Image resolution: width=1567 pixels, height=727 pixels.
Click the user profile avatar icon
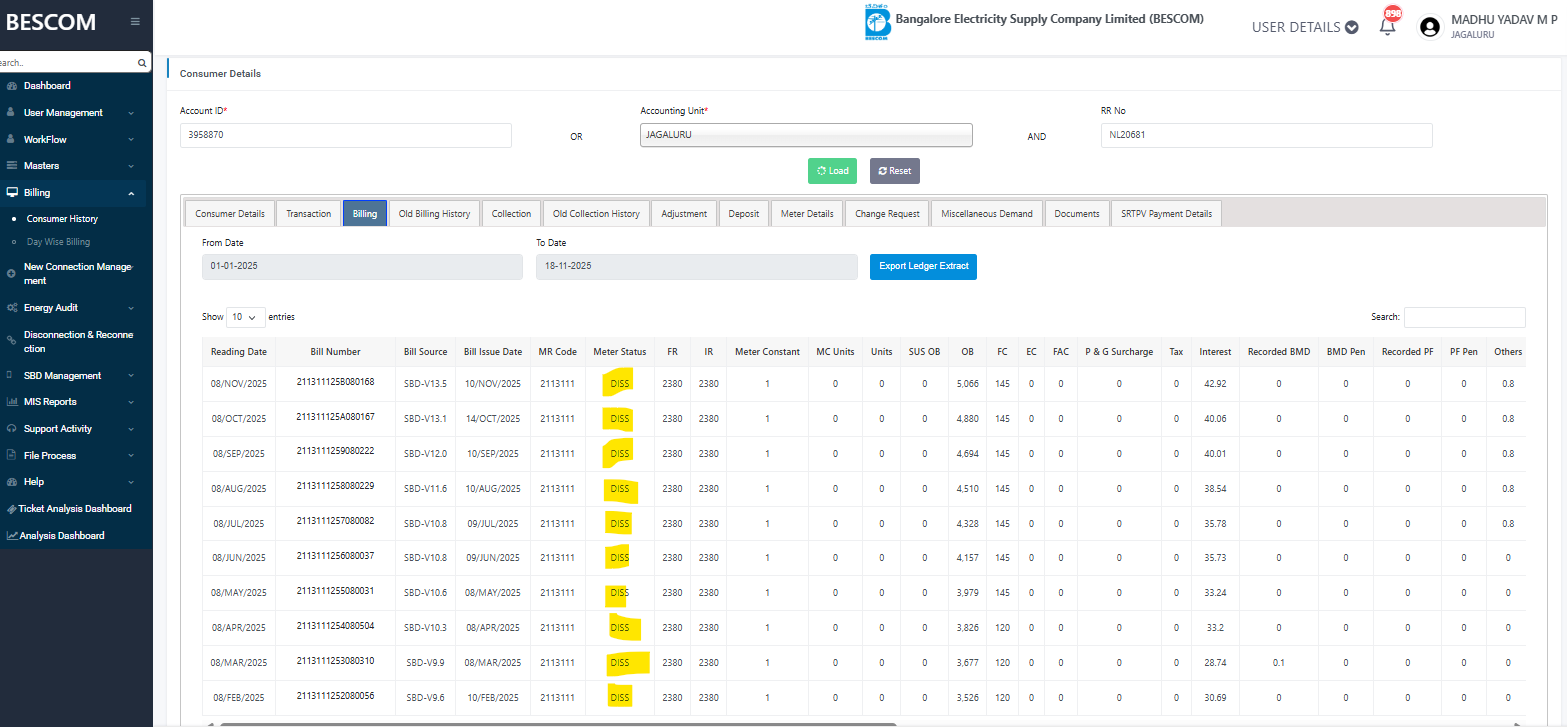click(x=1430, y=27)
